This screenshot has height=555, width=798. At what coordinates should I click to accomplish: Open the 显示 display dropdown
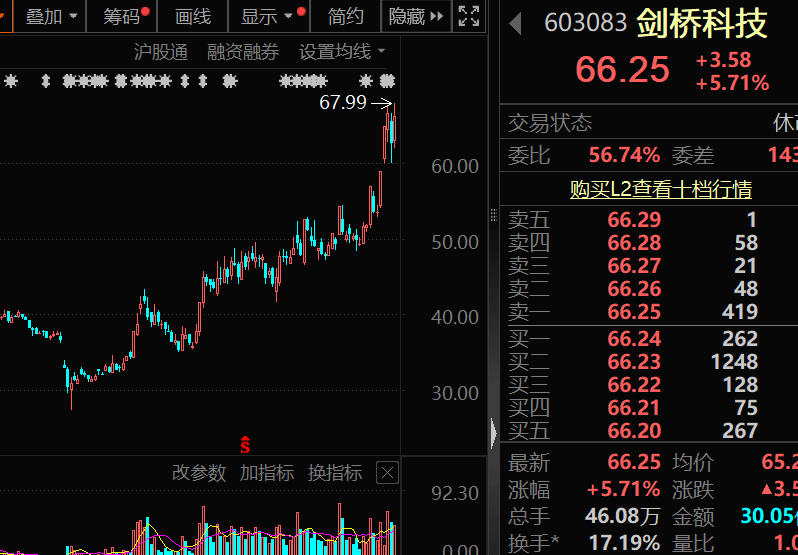(266, 16)
